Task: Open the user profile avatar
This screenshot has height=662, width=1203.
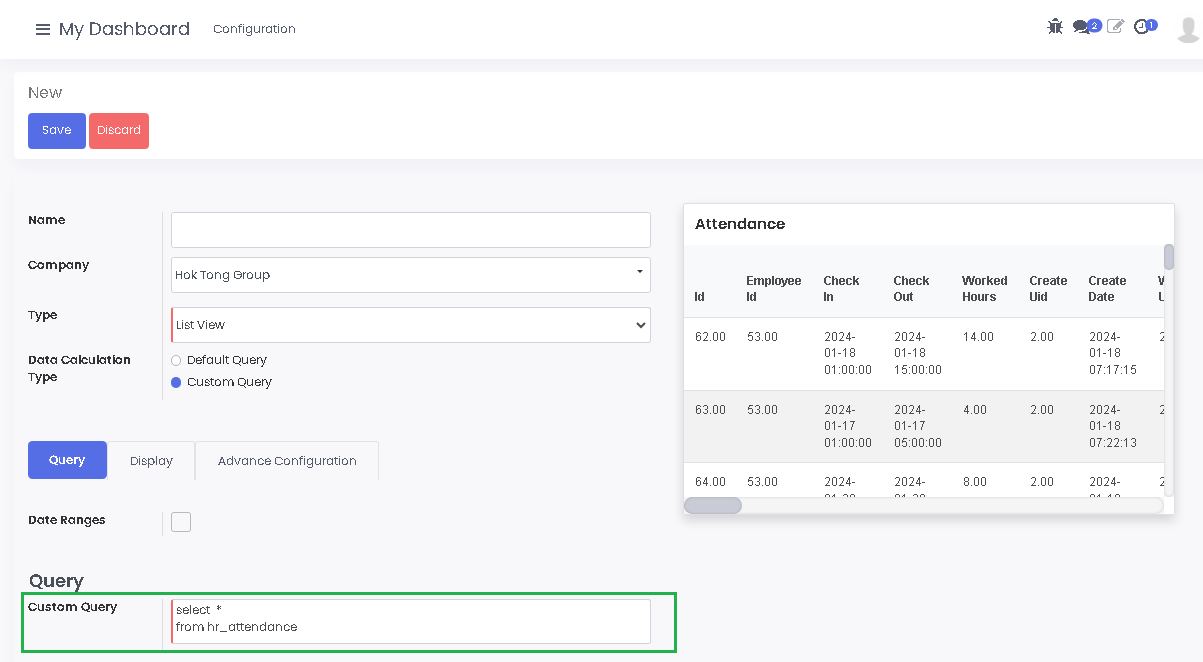Action: pos(1186,29)
